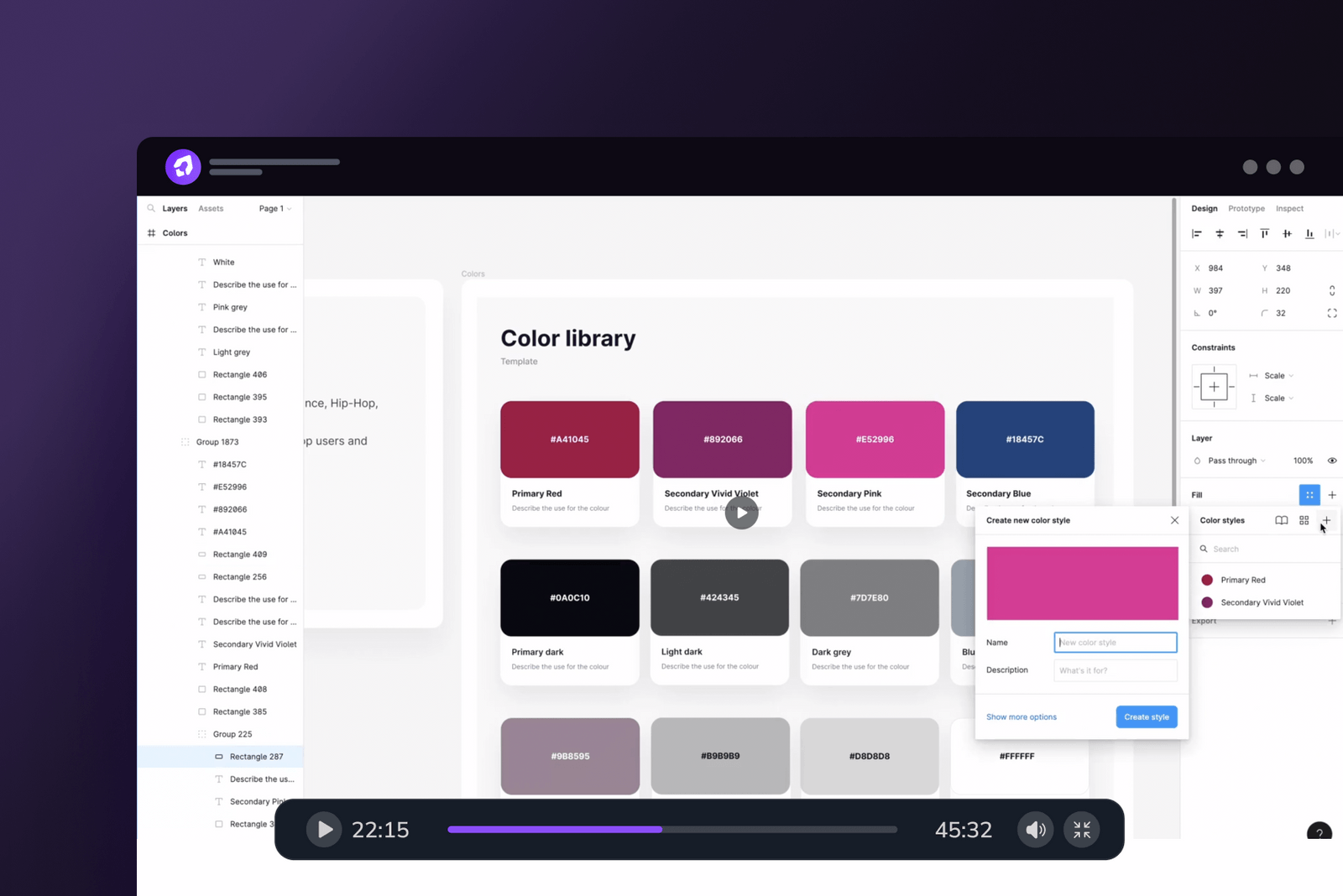Click the align top icon
This screenshot has width=1343, height=896.
(1264, 234)
